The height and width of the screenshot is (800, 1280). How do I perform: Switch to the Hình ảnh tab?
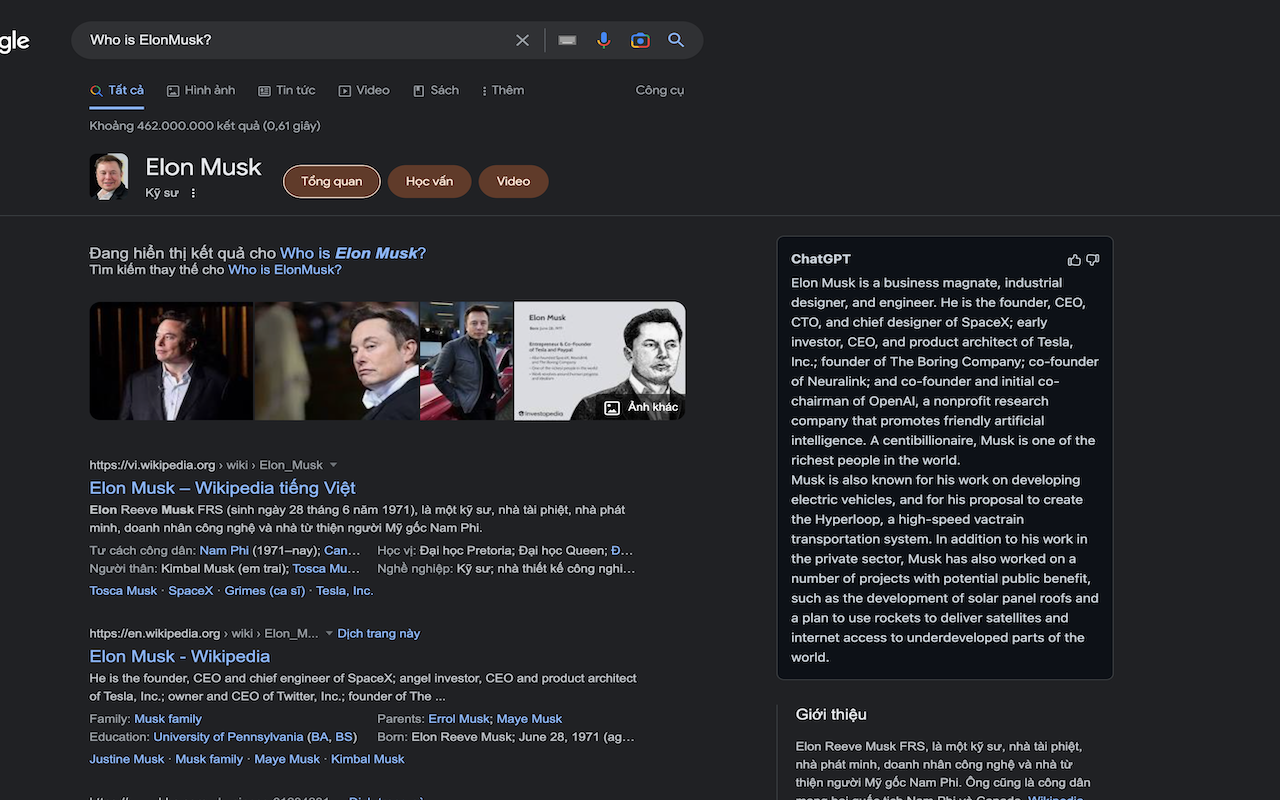(201, 91)
